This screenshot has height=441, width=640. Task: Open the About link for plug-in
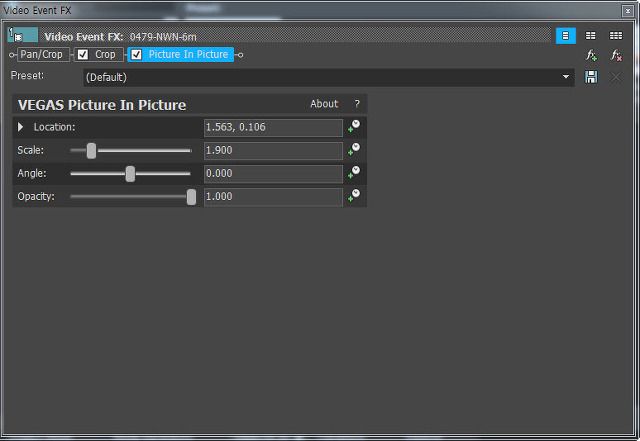324,104
